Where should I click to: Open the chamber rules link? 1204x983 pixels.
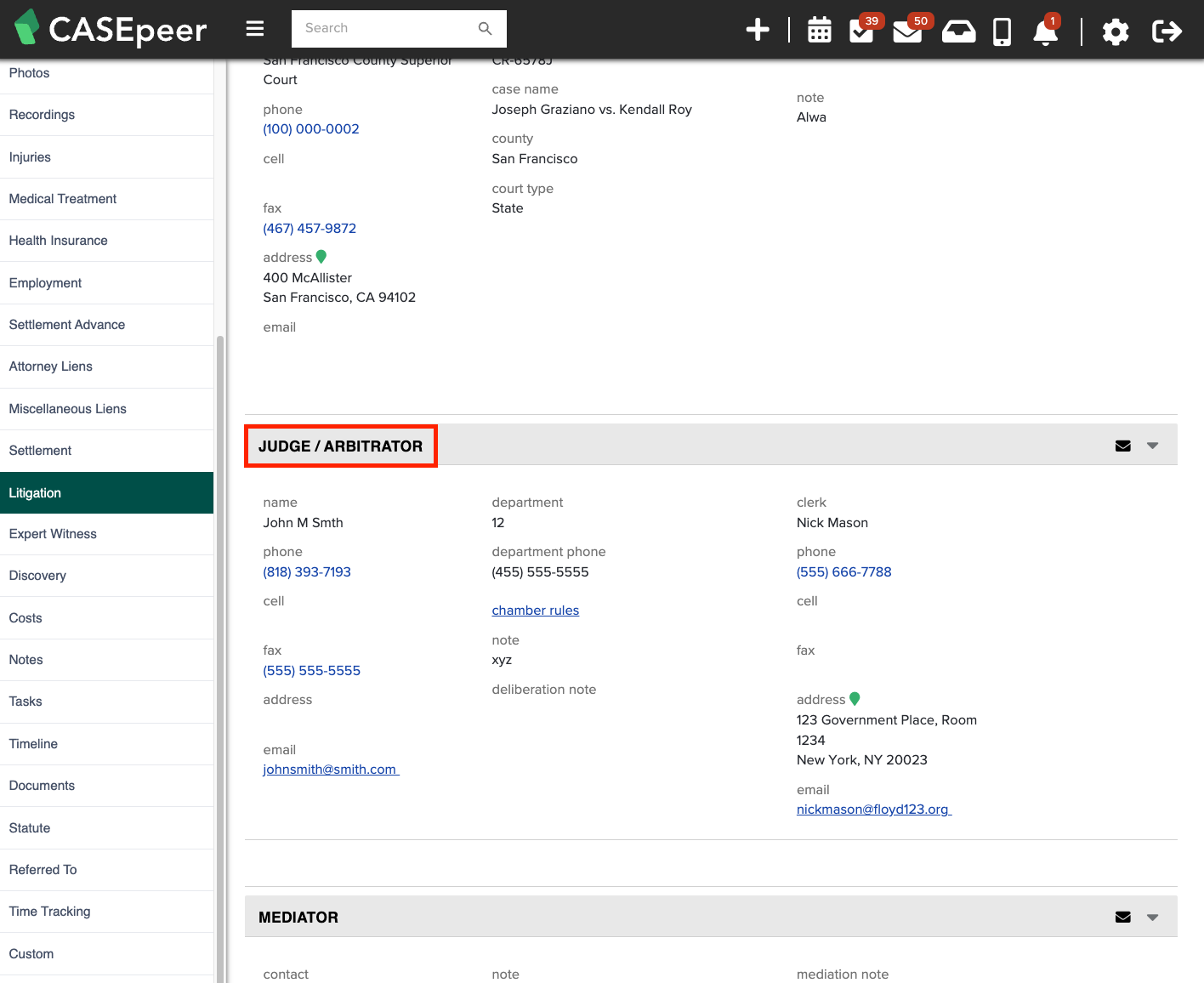tap(536, 611)
